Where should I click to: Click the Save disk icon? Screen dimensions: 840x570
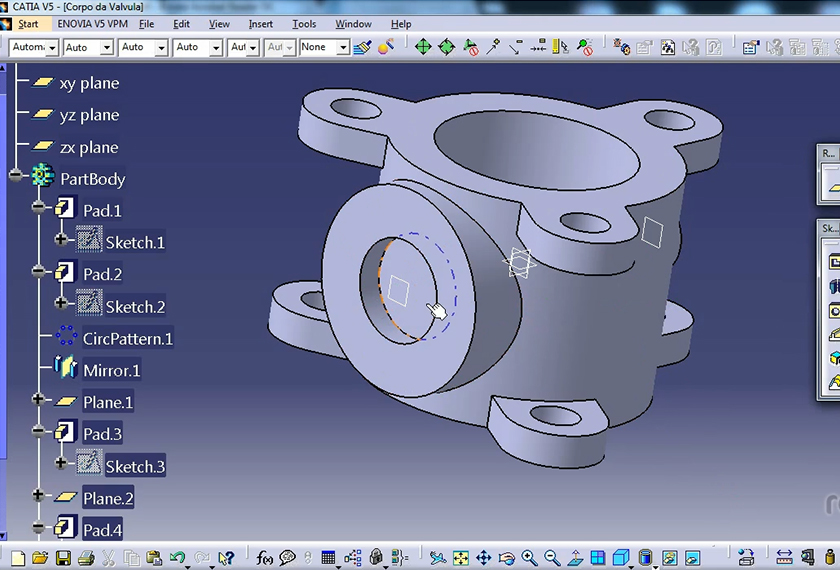coord(63,558)
